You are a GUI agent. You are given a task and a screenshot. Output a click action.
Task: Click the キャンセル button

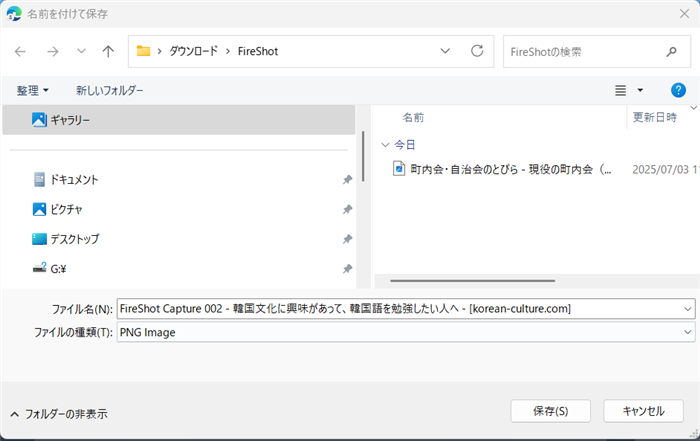pos(643,383)
